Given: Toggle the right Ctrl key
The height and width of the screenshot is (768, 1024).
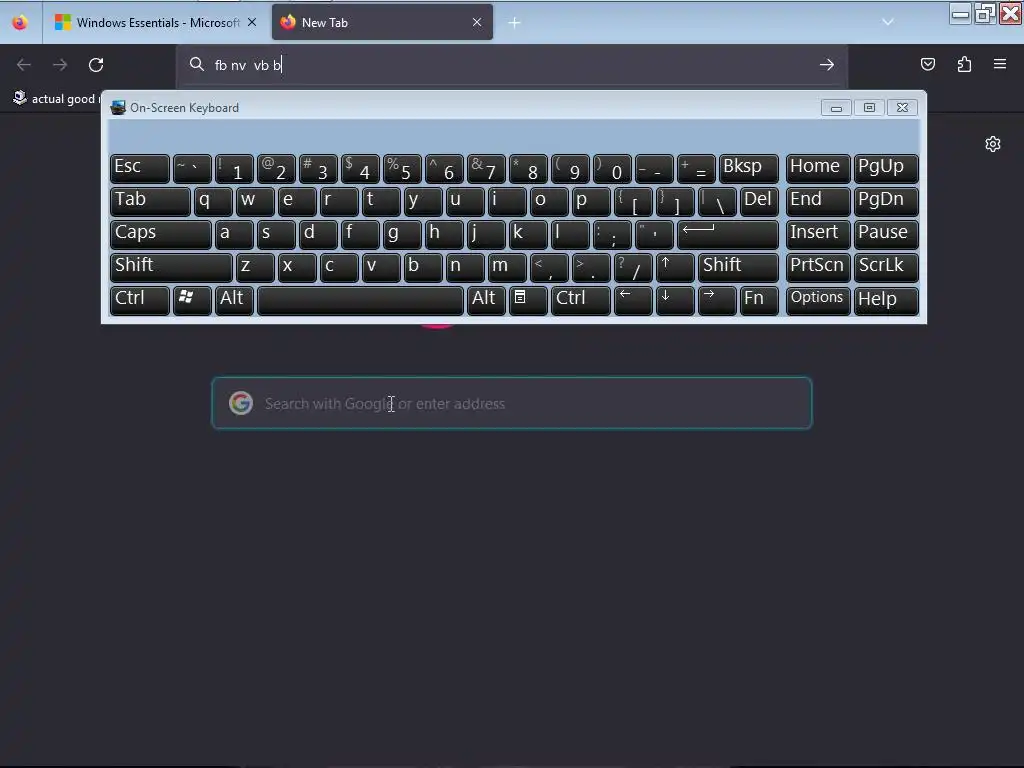Looking at the screenshot, I should 581,300.
